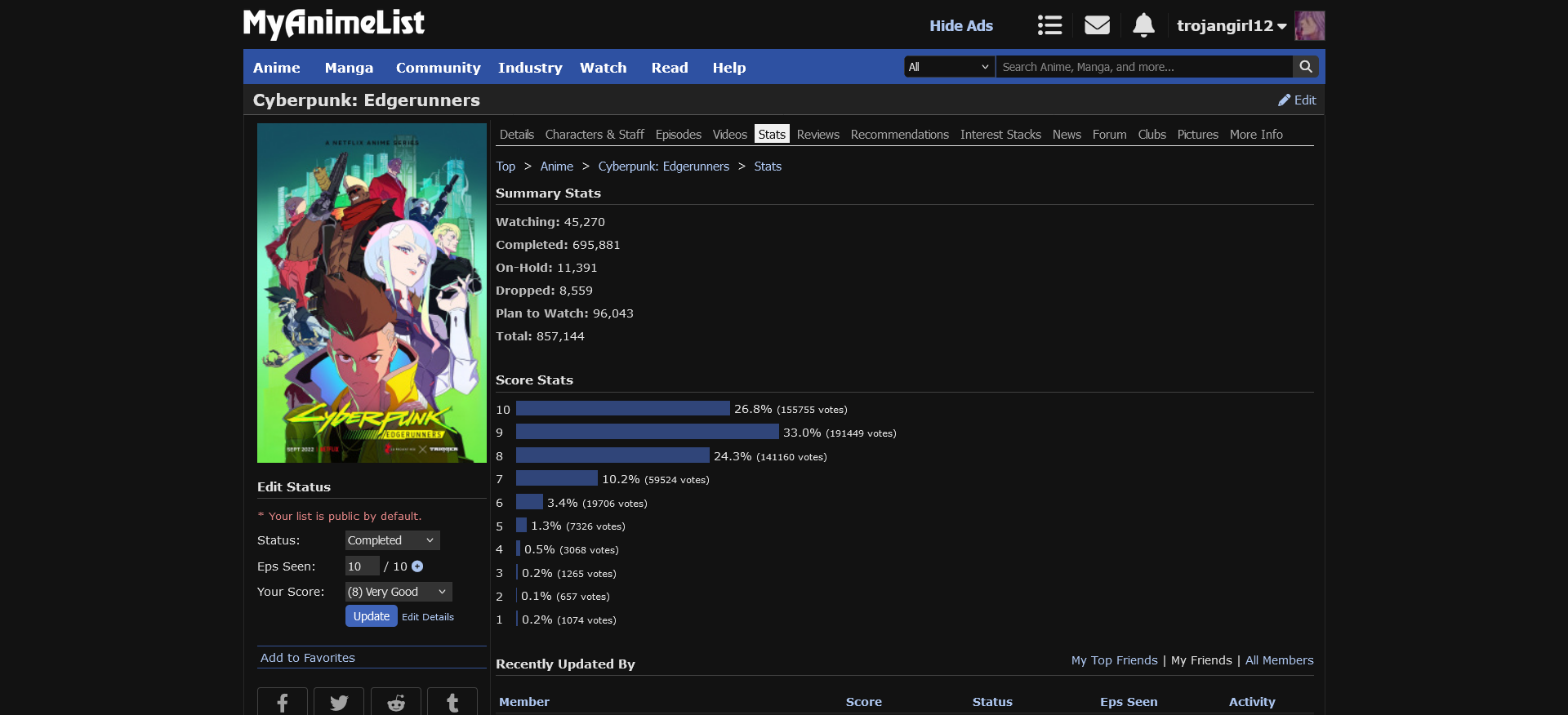Switch to the Reviews tab
The width and height of the screenshot is (1568, 715).
(818, 135)
